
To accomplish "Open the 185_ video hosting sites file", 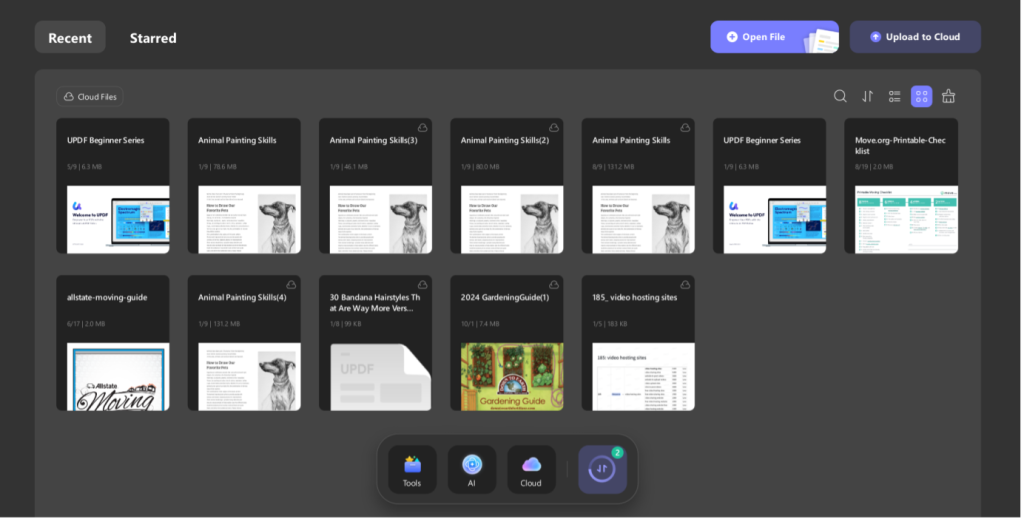I will click(638, 343).
